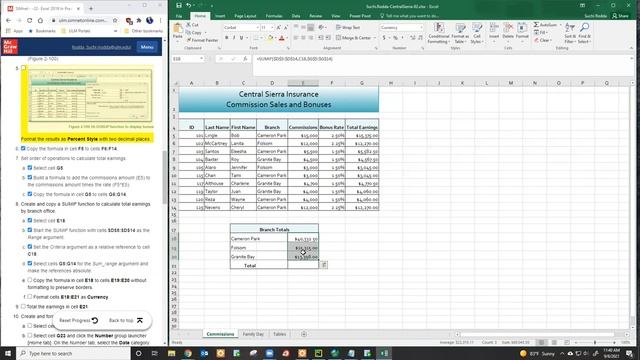Cut the selected cells
The height and width of the screenshot is (360, 640).
coord(193,25)
